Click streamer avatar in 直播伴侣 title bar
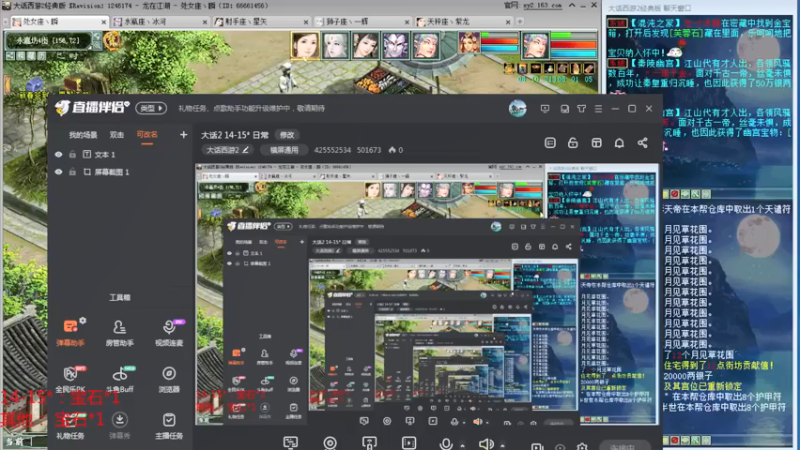Viewport: 800px width, 450px height. point(517,108)
